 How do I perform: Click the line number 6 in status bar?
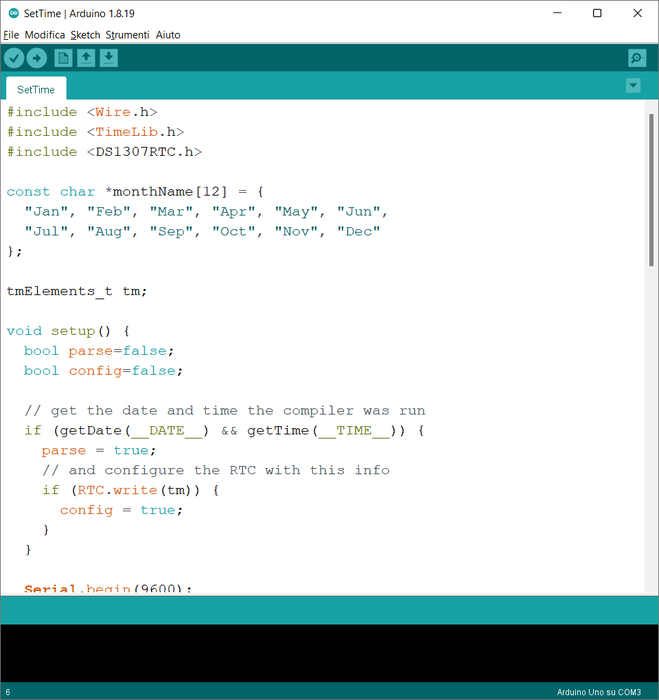pyautogui.click(x=8, y=692)
